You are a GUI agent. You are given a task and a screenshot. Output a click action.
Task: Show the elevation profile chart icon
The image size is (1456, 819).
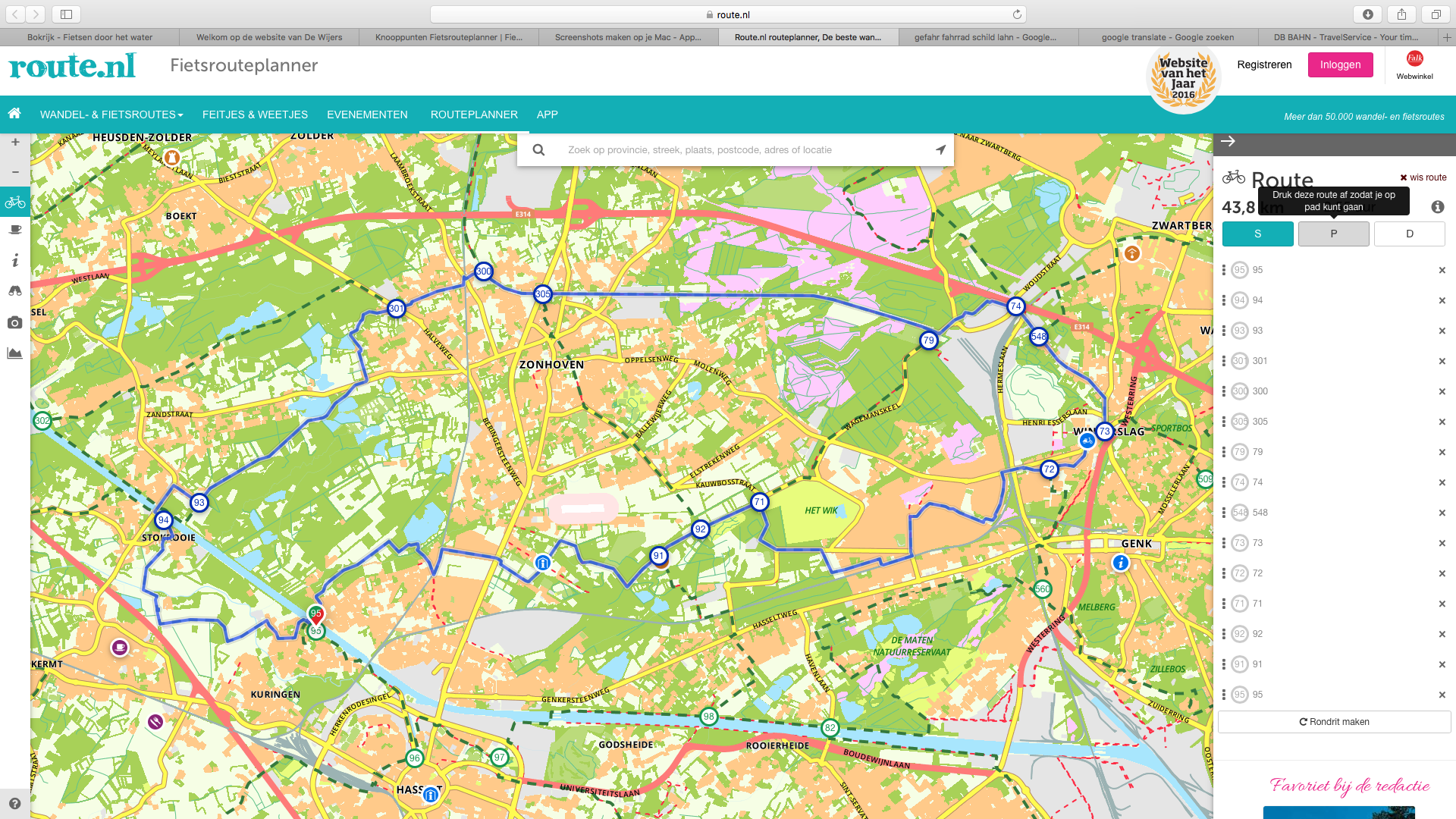click(15, 353)
